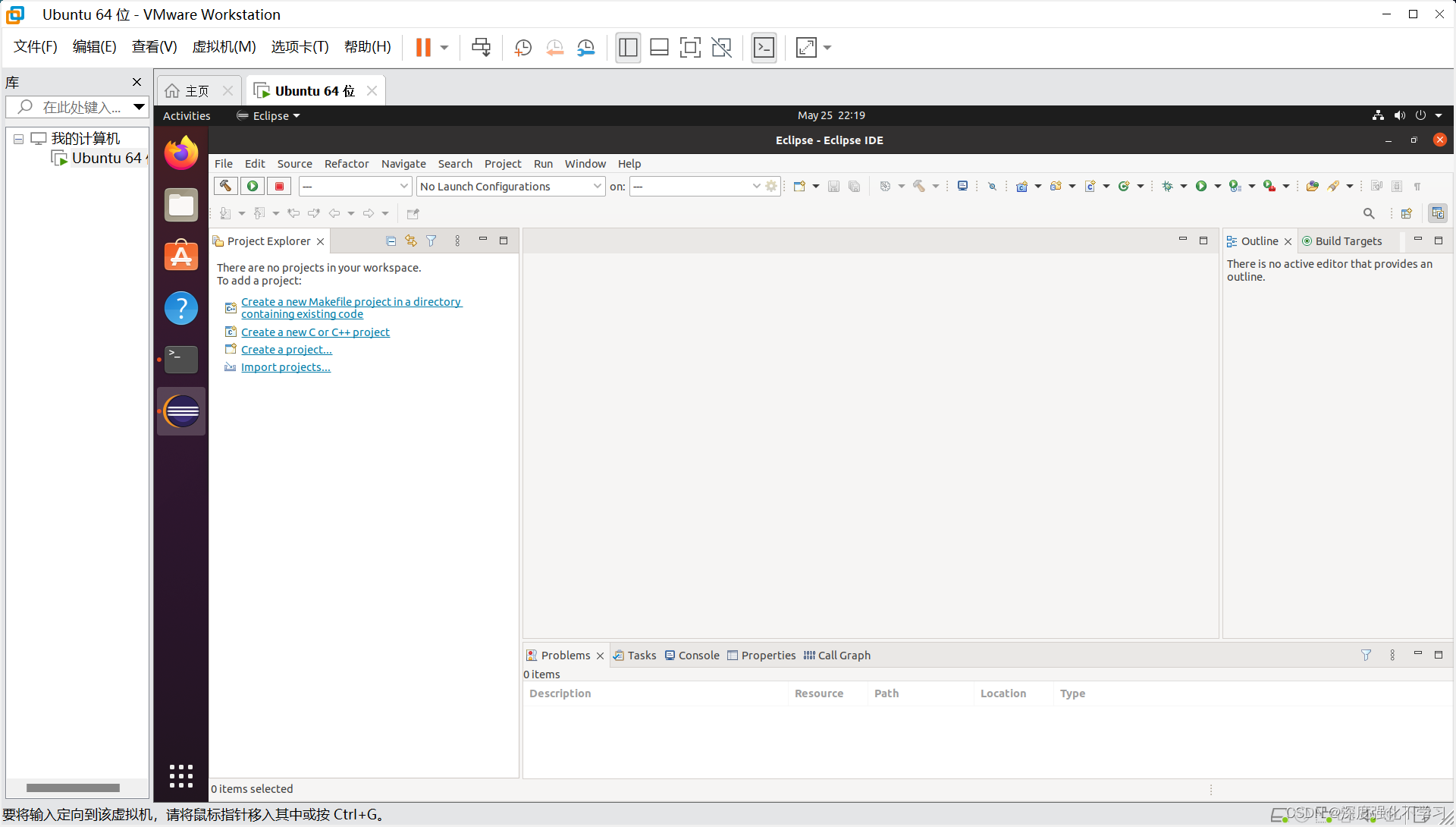Click the Minimize Project Explorer panel
Viewport: 1456px width, 827px height.
point(483,241)
